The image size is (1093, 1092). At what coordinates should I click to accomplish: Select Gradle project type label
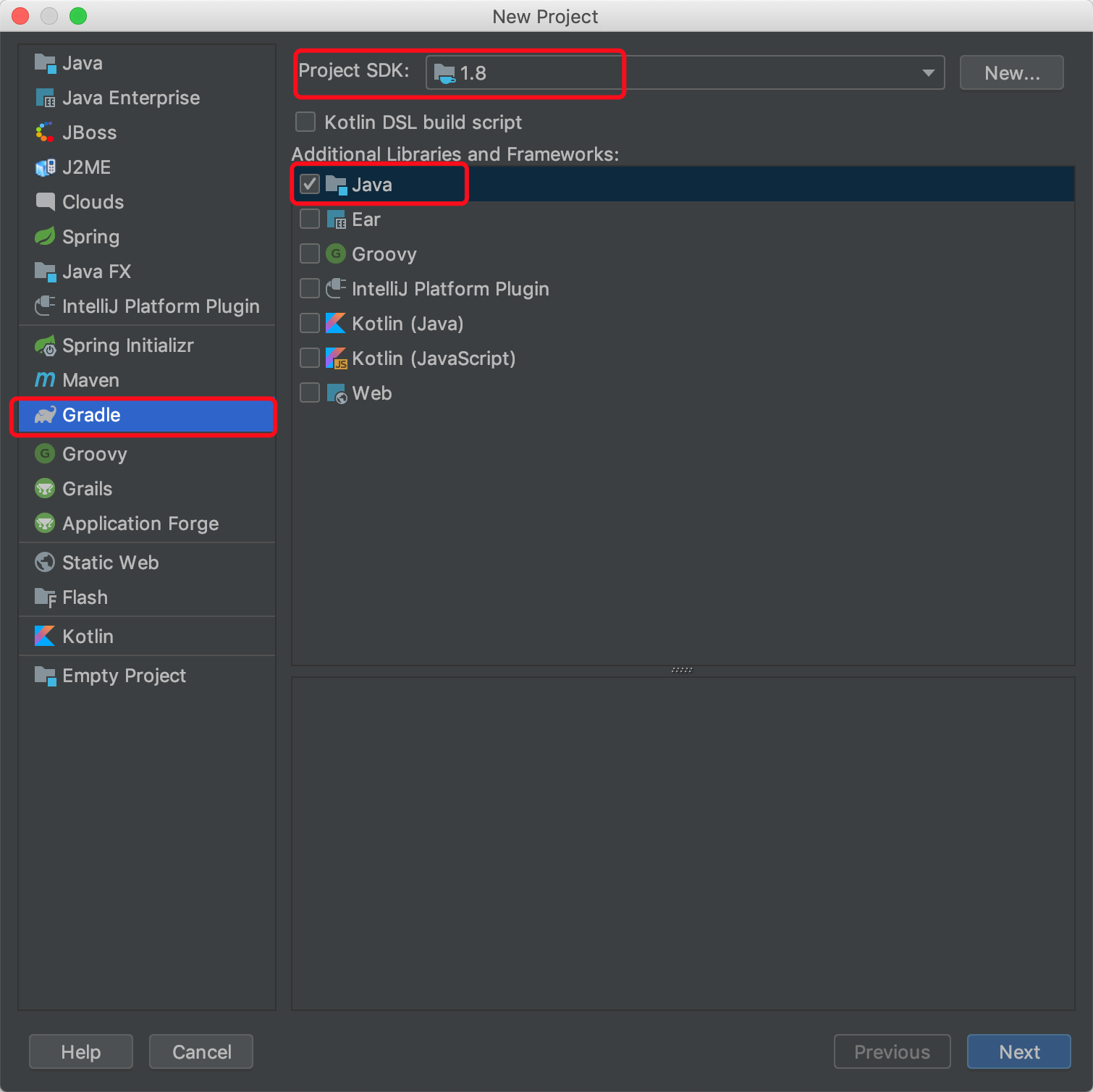91,415
